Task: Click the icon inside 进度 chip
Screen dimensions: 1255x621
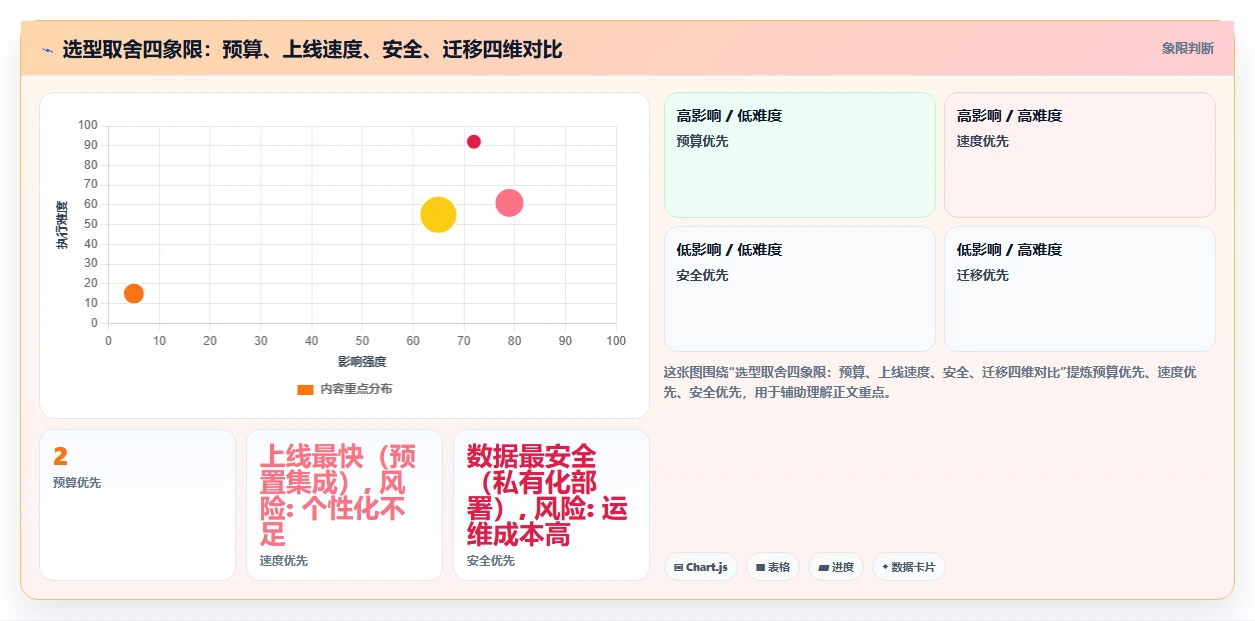Action: pyautogui.click(x=823, y=568)
